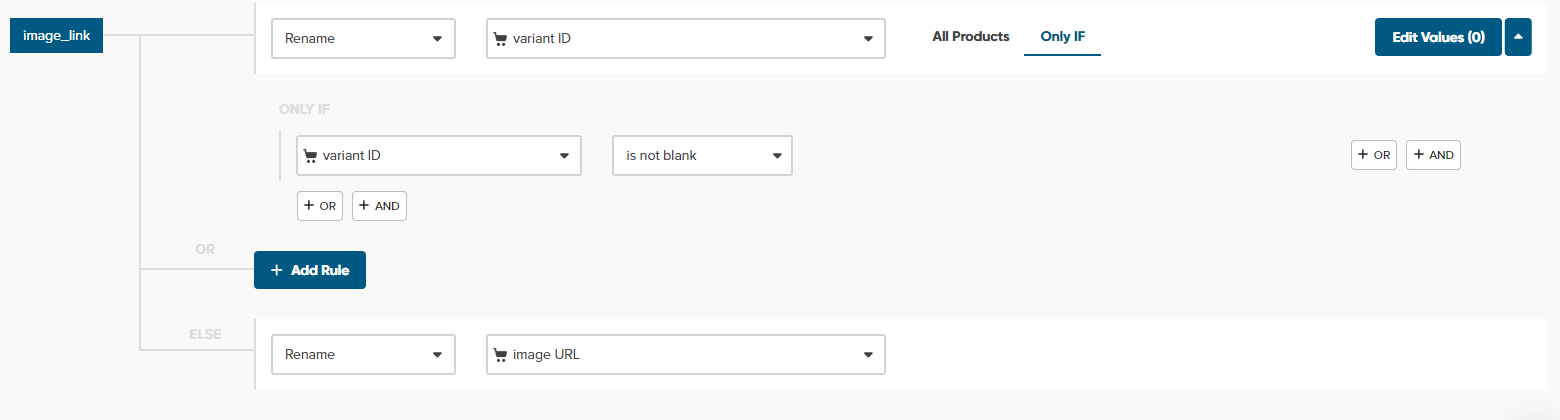Viewport: 1560px width, 420px height.
Task: Click the plus icon on Add Rule
Action: (277, 270)
